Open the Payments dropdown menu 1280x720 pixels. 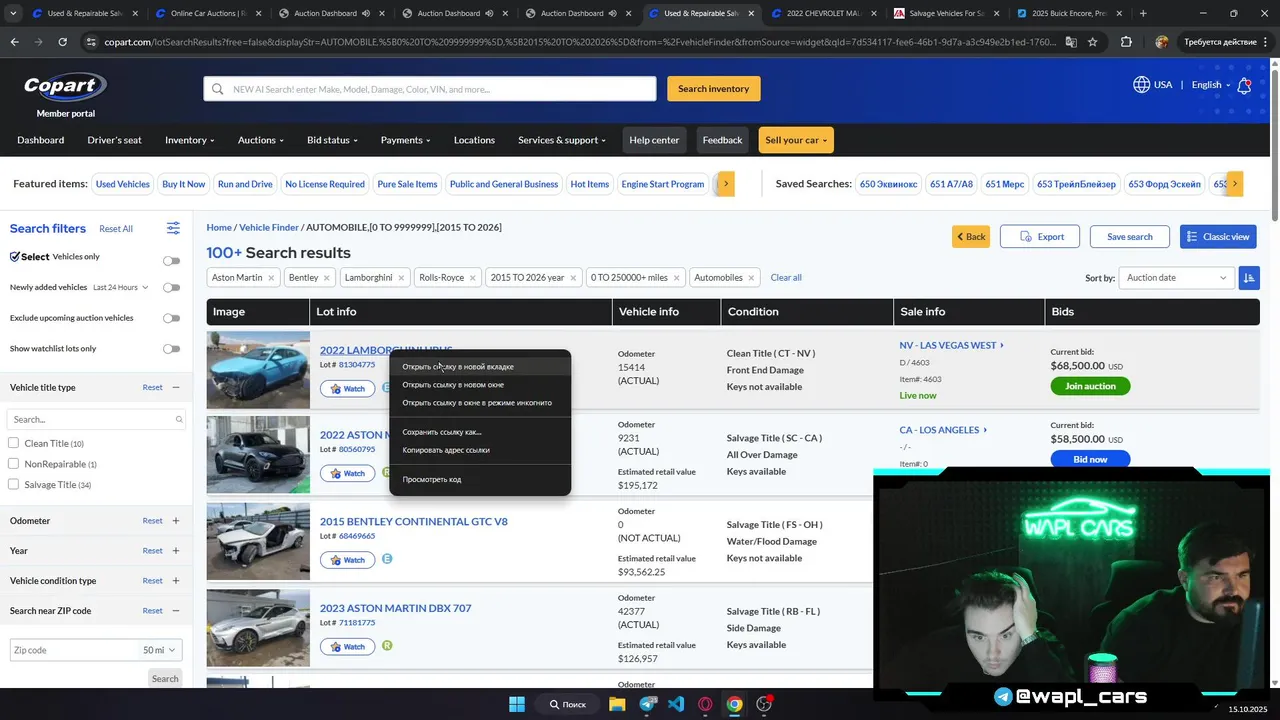click(x=406, y=140)
